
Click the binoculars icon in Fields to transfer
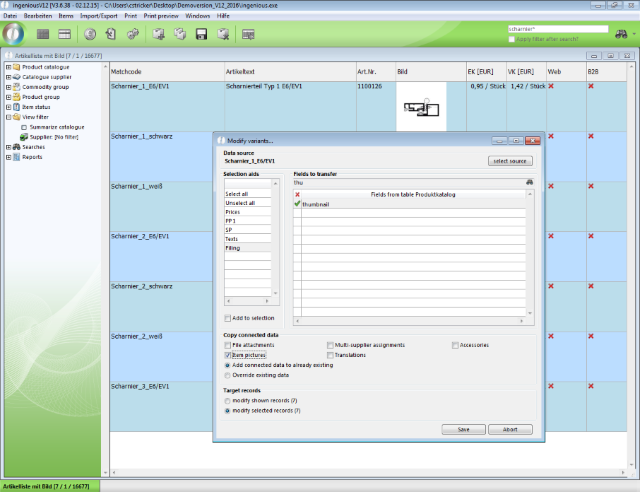[x=531, y=182]
